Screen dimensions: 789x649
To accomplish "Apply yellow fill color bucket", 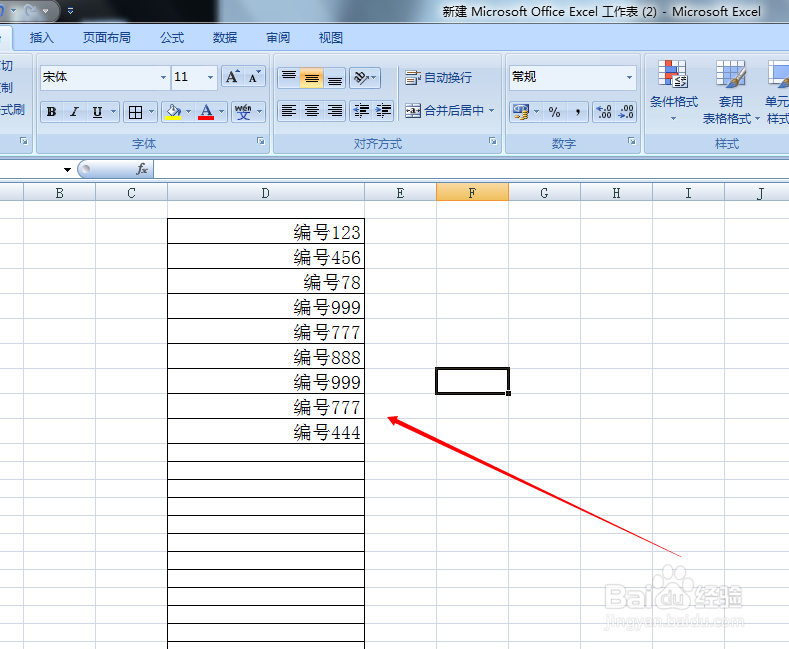I will (174, 112).
